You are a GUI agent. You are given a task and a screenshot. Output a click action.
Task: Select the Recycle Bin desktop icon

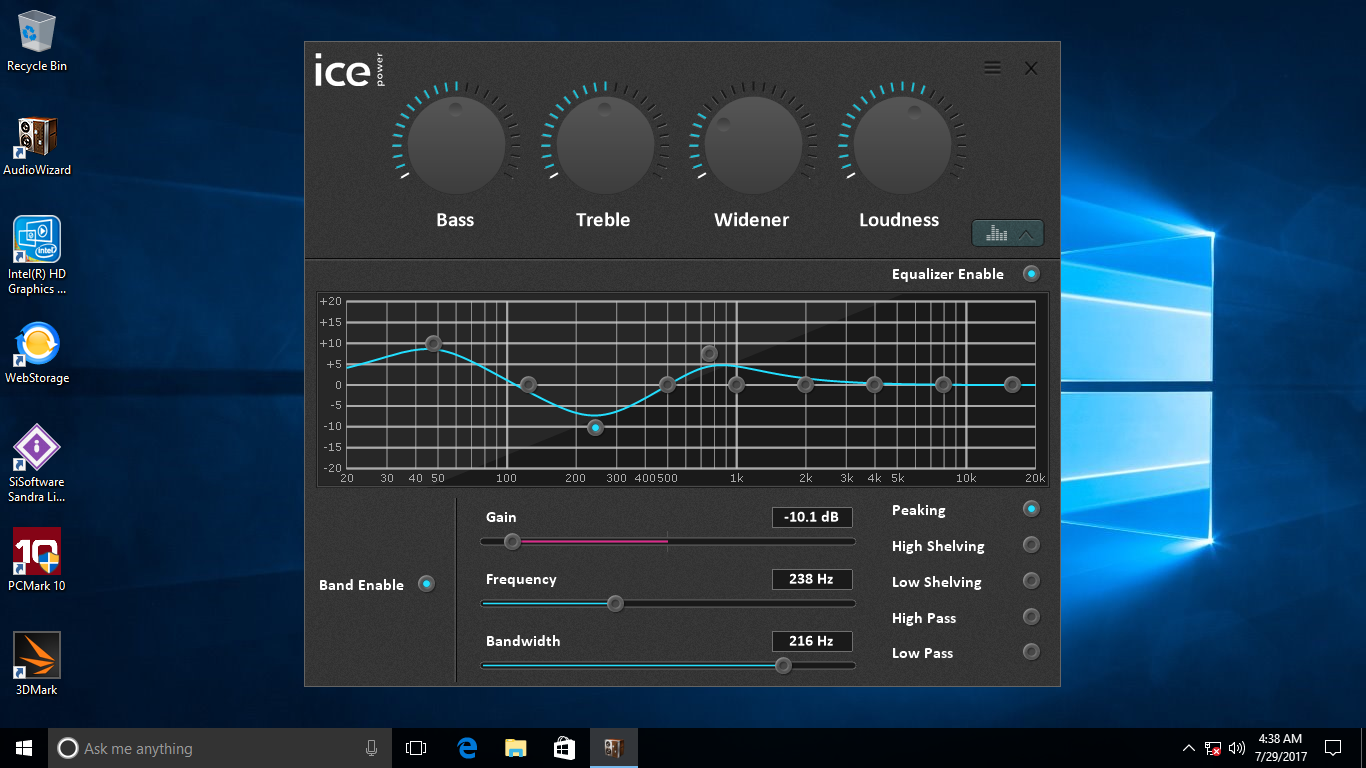[x=37, y=41]
